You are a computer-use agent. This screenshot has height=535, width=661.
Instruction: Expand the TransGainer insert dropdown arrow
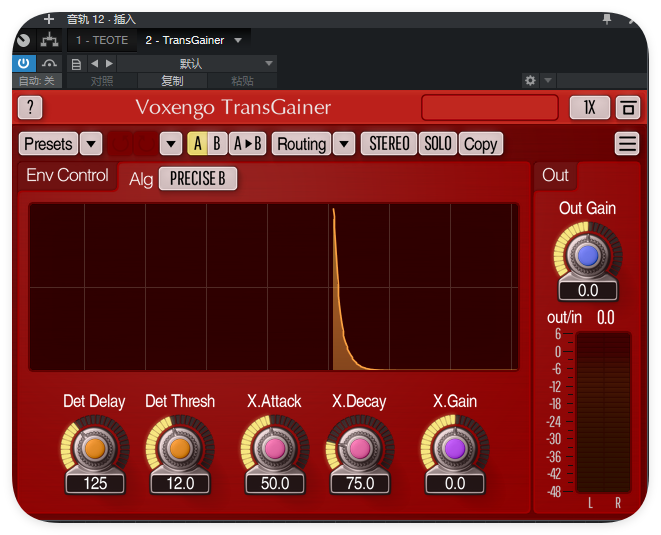(x=238, y=40)
